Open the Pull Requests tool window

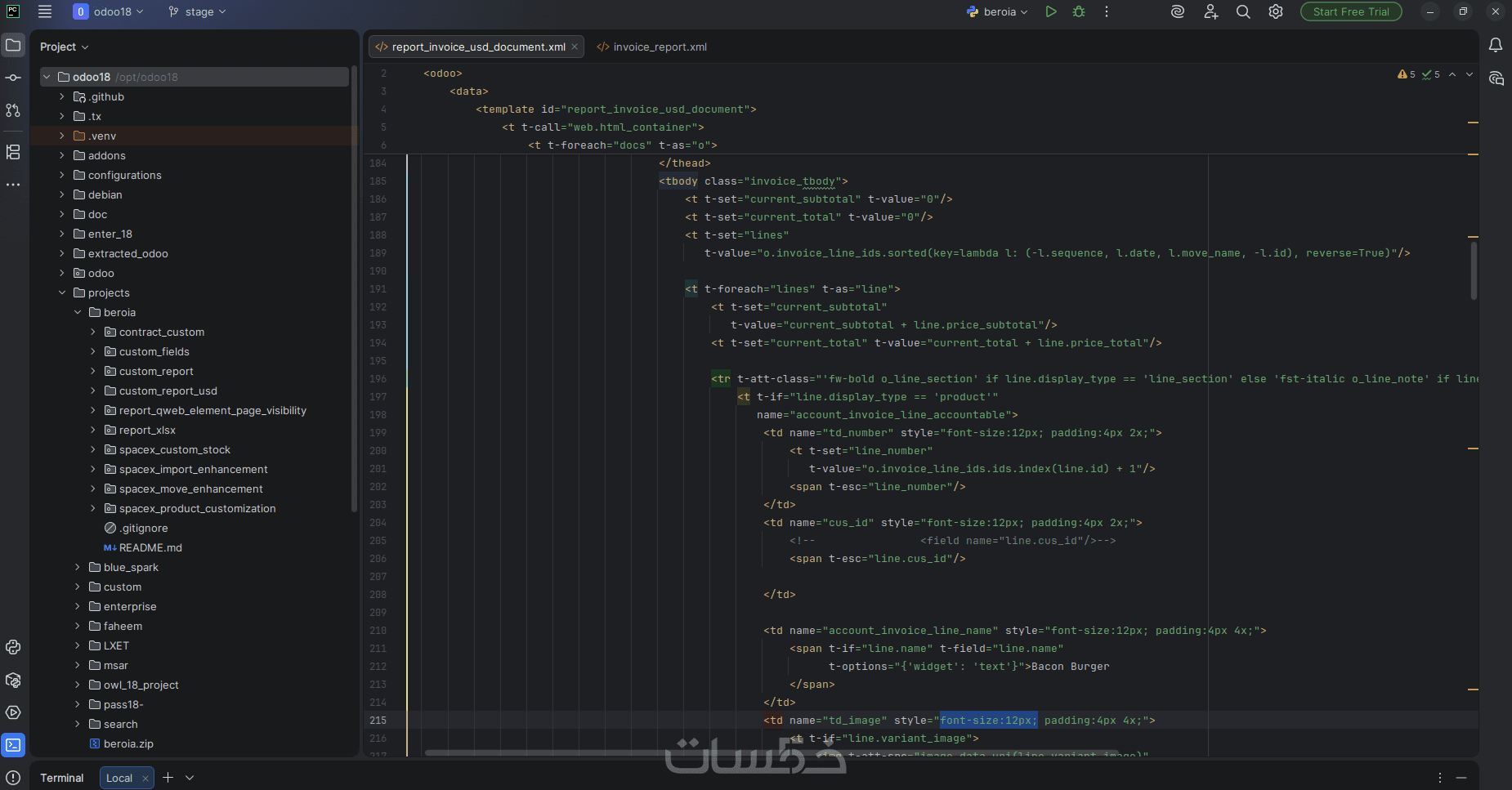(13, 110)
